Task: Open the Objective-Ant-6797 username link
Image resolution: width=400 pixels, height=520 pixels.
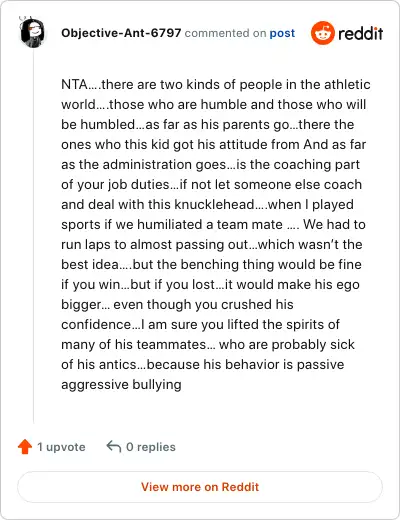Action: coord(121,33)
